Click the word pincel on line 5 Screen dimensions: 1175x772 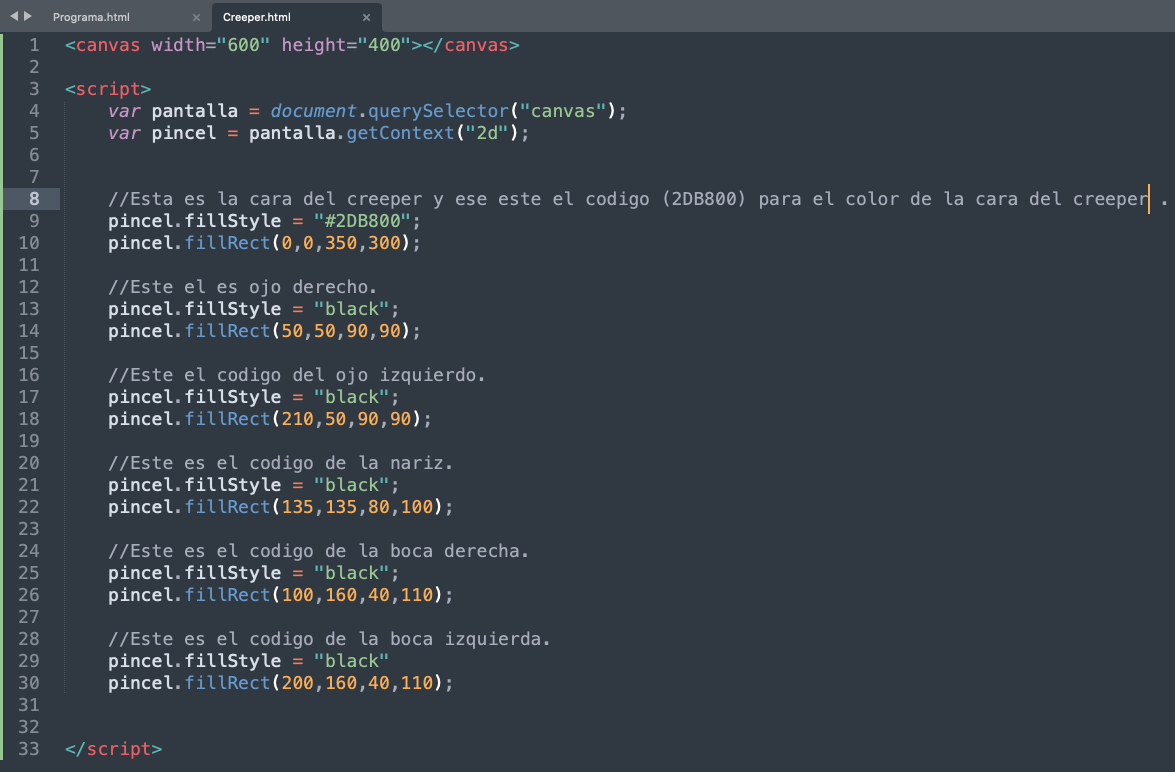pos(184,133)
